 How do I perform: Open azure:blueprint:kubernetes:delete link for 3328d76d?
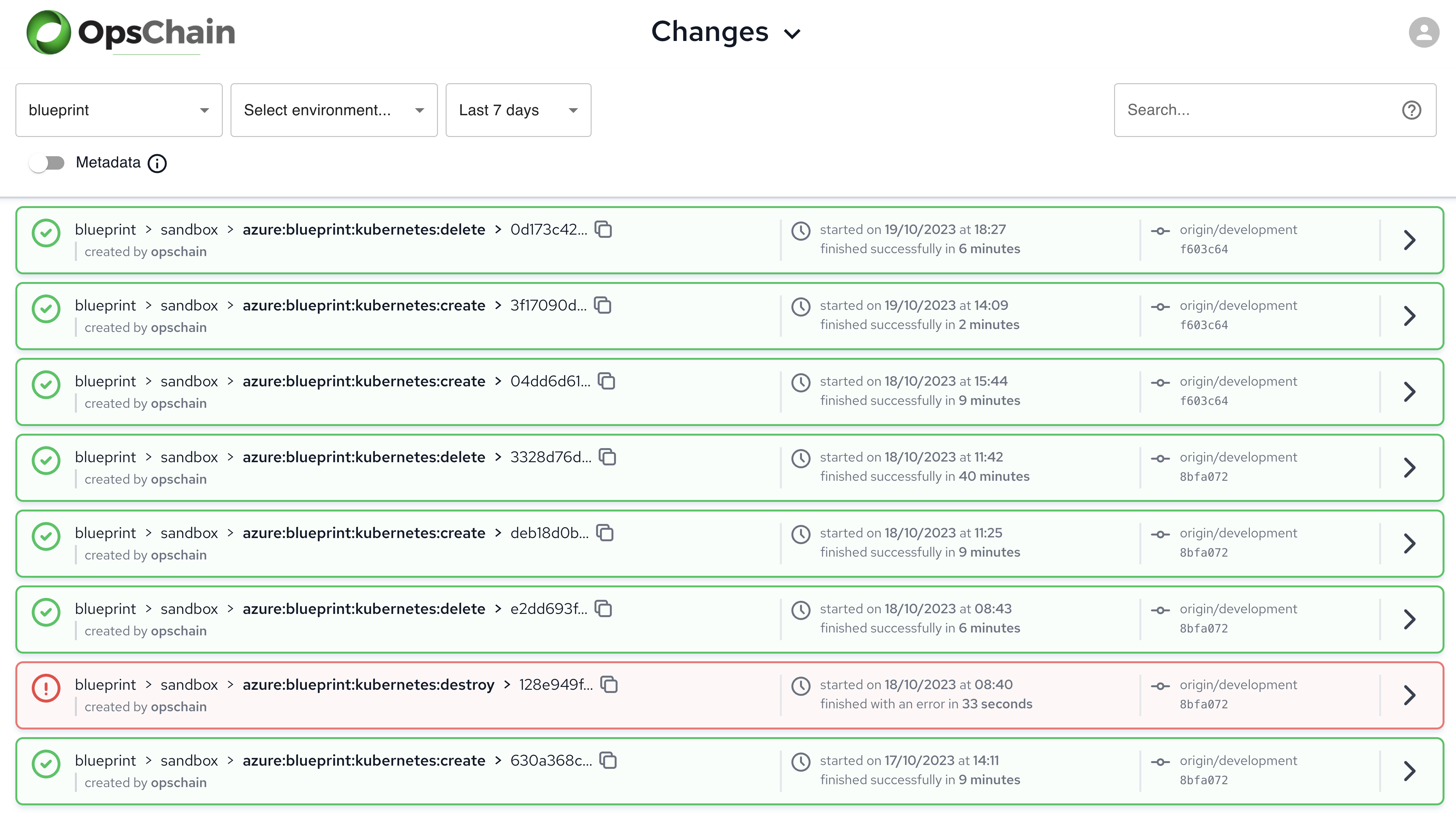364,457
